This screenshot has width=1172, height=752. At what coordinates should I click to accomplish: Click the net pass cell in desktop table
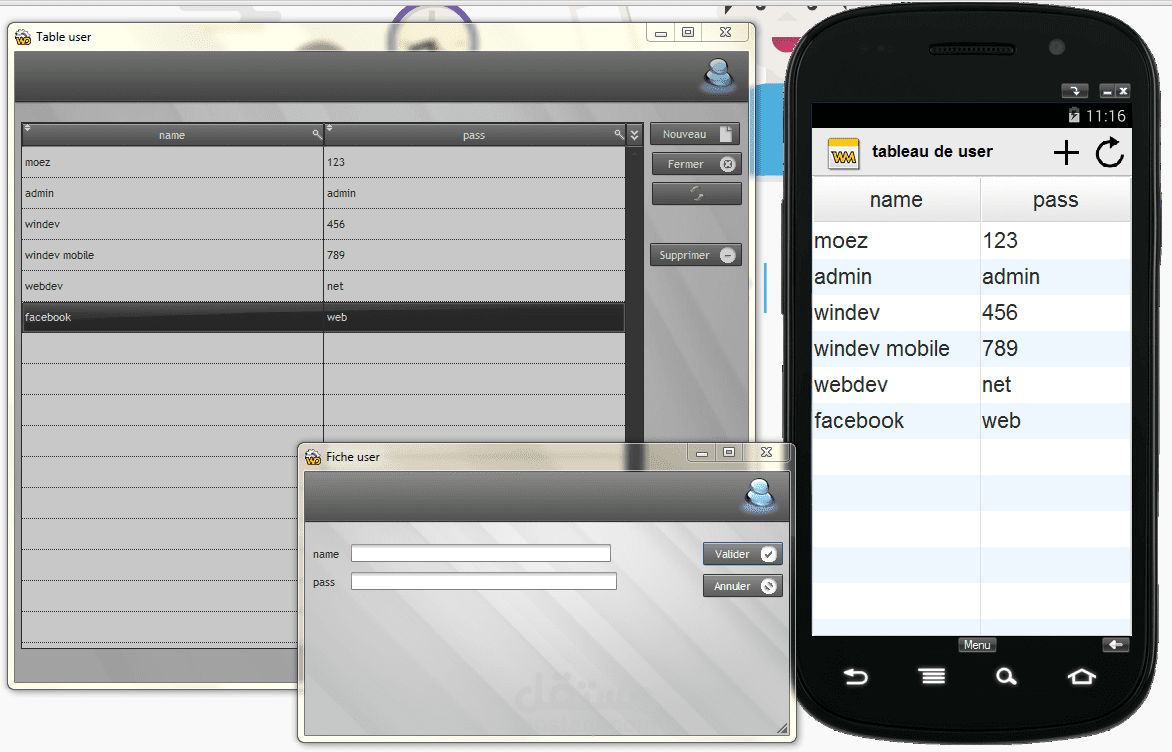tap(474, 286)
